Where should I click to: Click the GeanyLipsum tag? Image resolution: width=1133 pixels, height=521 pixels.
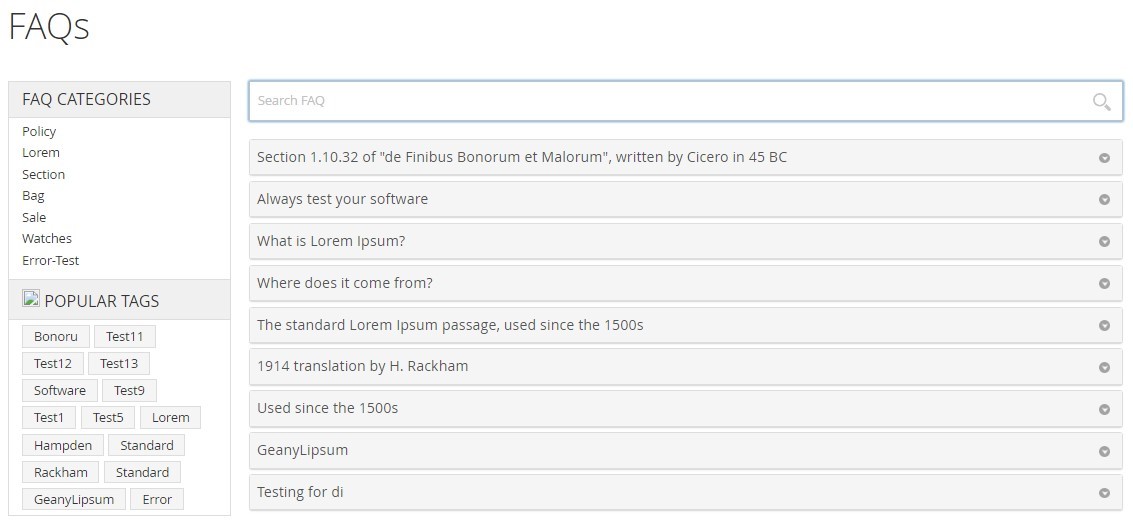click(x=74, y=499)
